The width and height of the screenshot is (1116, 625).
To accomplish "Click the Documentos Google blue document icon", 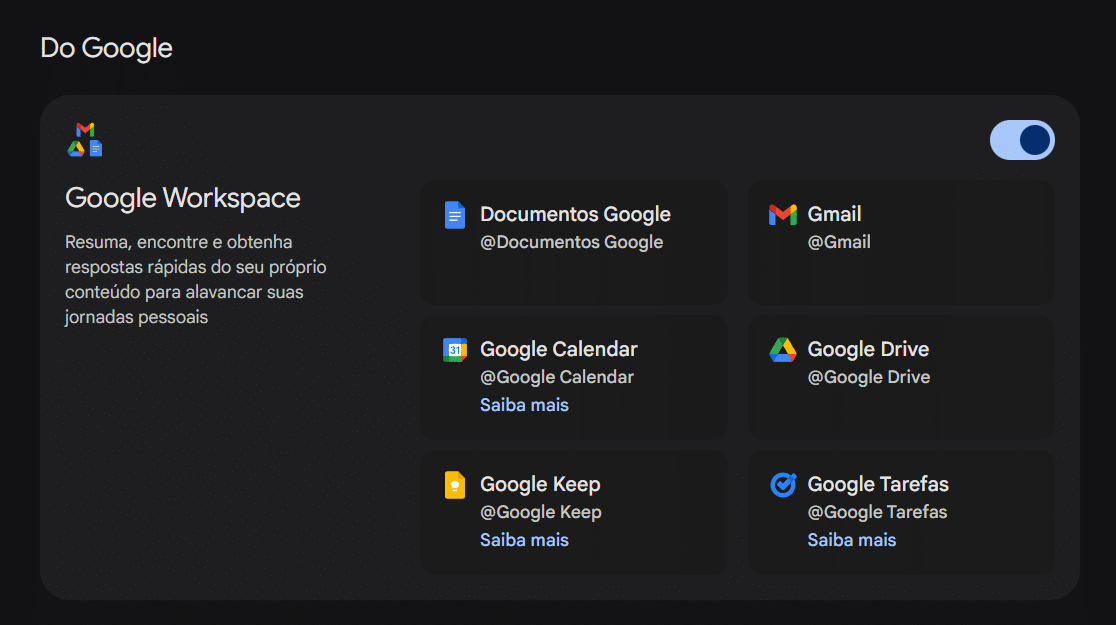I will pos(455,215).
